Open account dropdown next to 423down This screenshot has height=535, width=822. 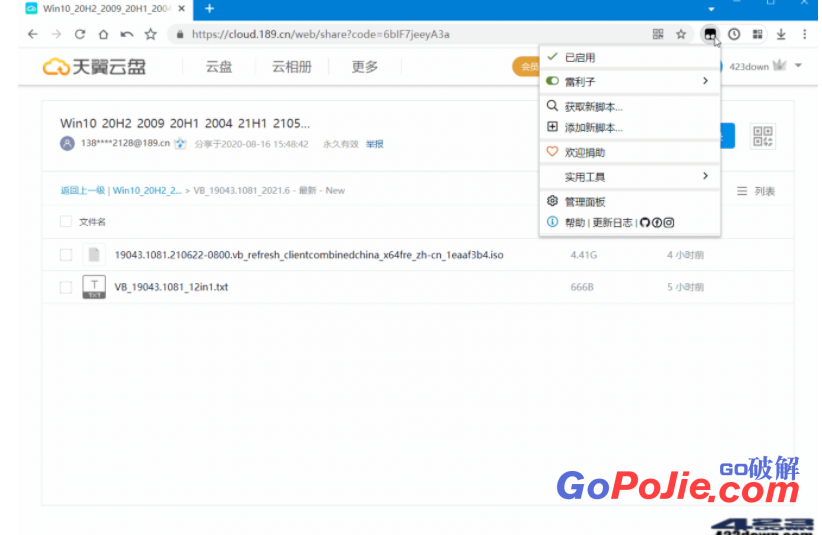coord(798,66)
